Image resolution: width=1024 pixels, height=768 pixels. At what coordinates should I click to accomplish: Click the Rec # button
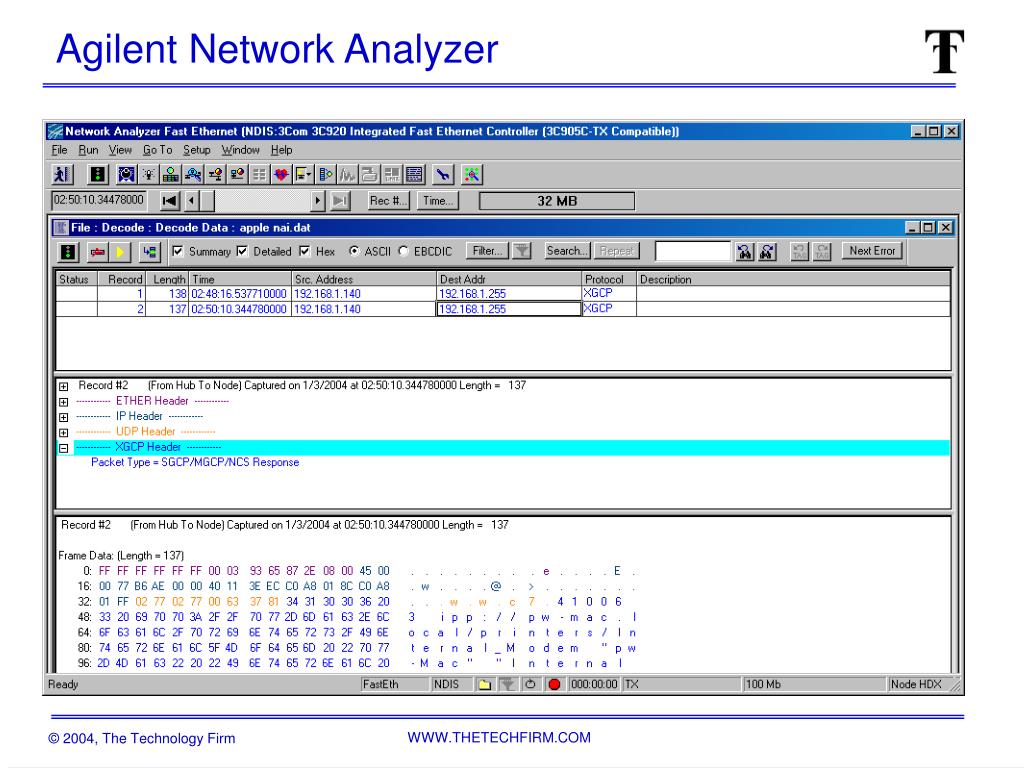tap(388, 200)
